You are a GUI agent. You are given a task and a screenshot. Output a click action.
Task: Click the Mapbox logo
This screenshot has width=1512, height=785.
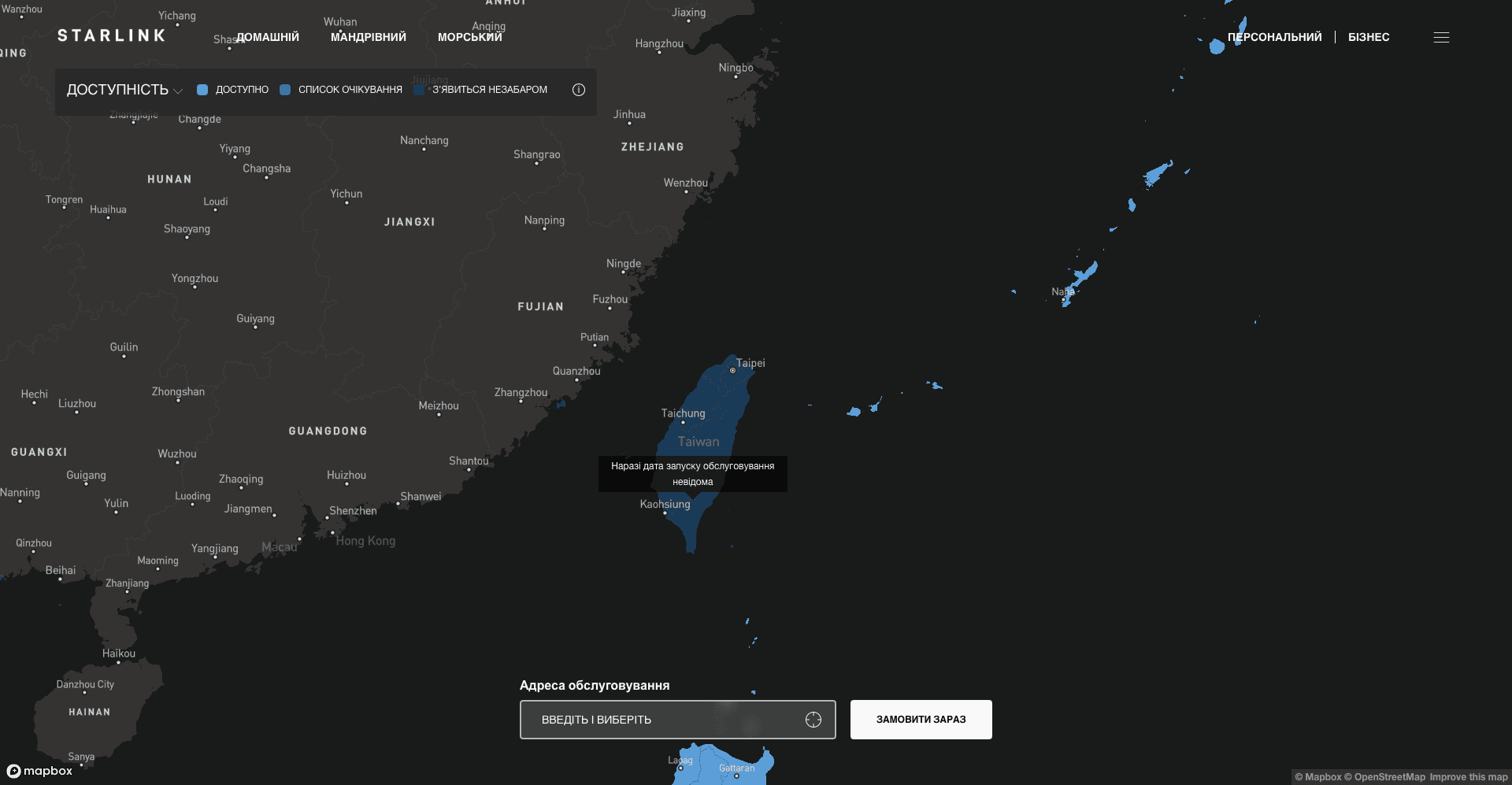click(39, 771)
